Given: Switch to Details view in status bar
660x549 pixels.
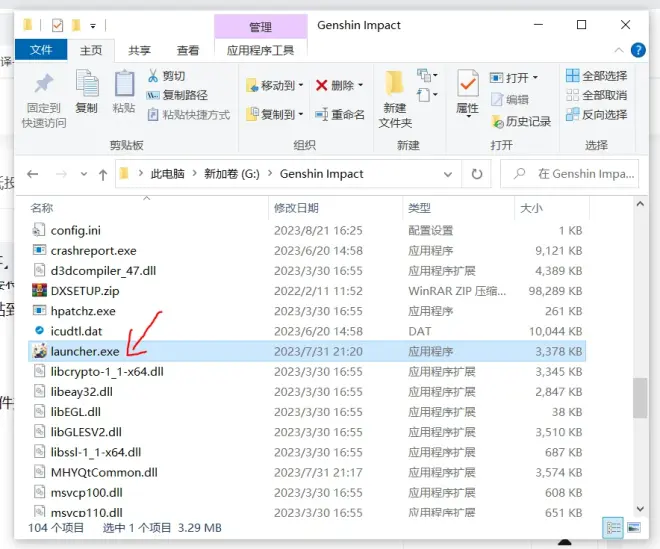Looking at the screenshot, I should coord(613,528).
